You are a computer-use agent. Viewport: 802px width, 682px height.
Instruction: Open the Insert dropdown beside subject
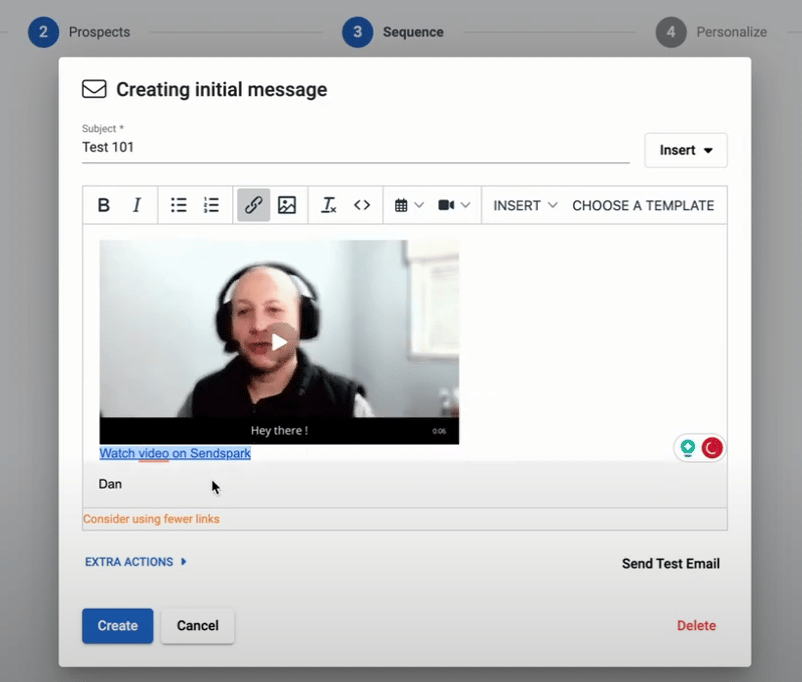tap(686, 150)
